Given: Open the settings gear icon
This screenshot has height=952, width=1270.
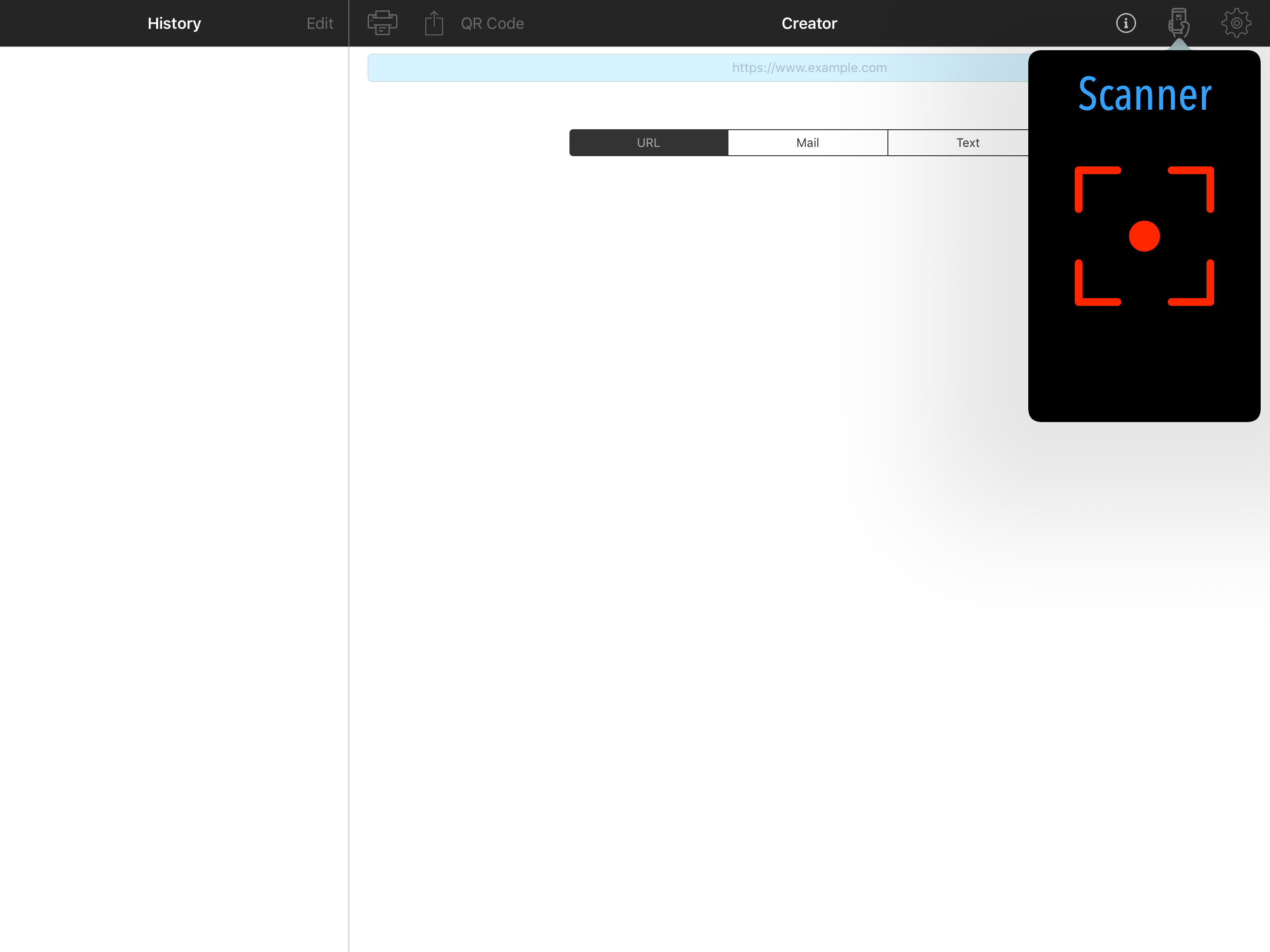Looking at the screenshot, I should (1236, 23).
